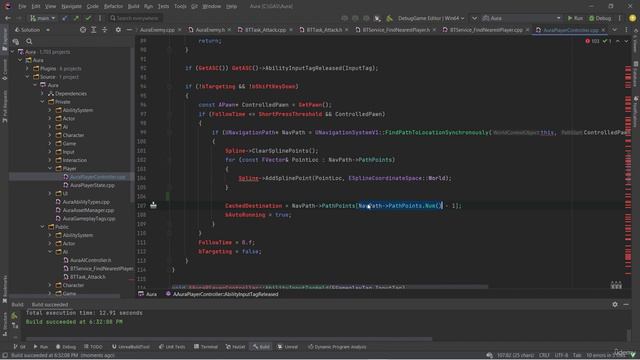Viewport: 640px width, 360px height.
Task: Click the editor horizontal scrollbar
Action: (x=329, y=287)
